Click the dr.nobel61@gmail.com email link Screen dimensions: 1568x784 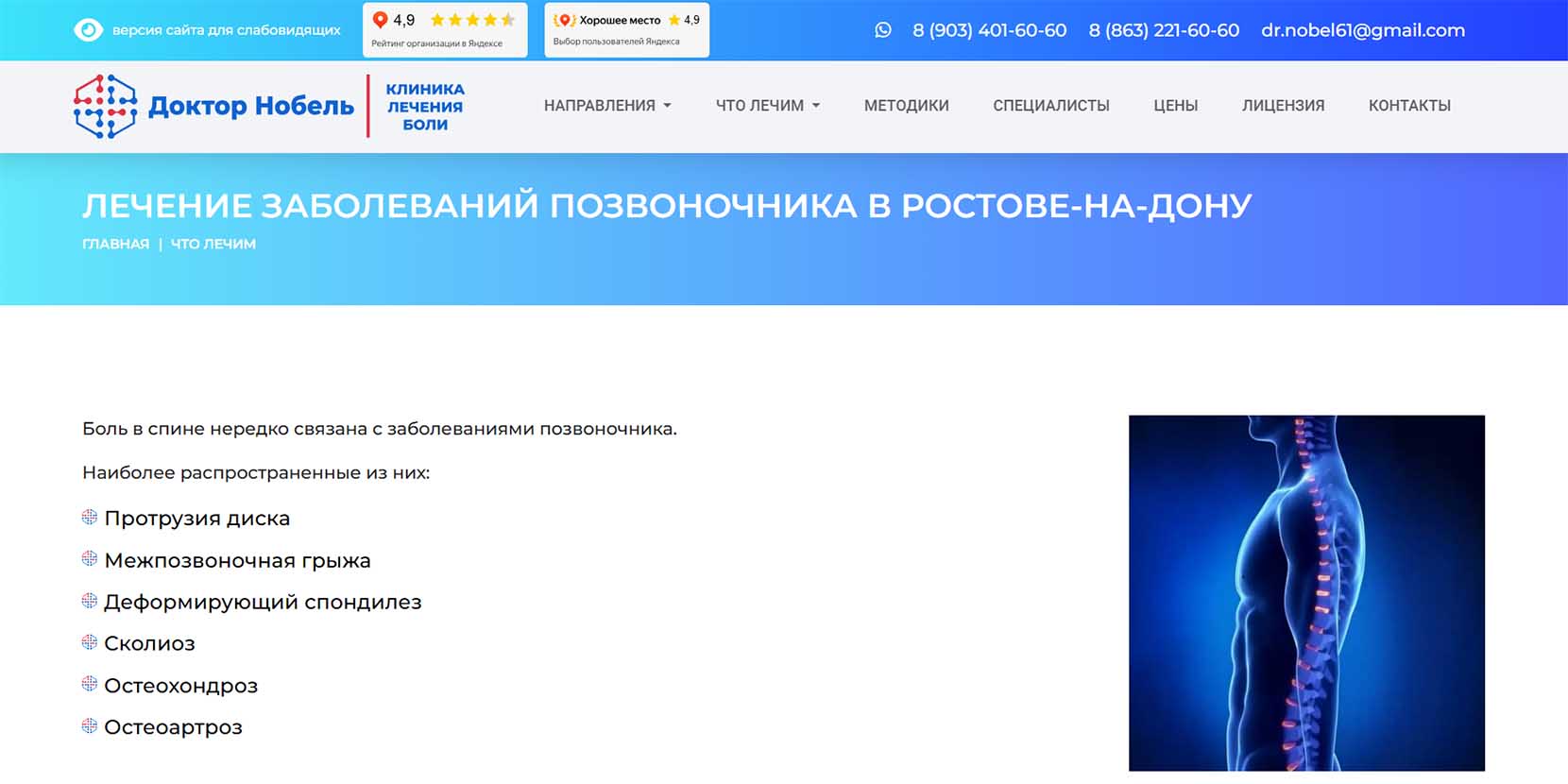tap(1362, 30)
